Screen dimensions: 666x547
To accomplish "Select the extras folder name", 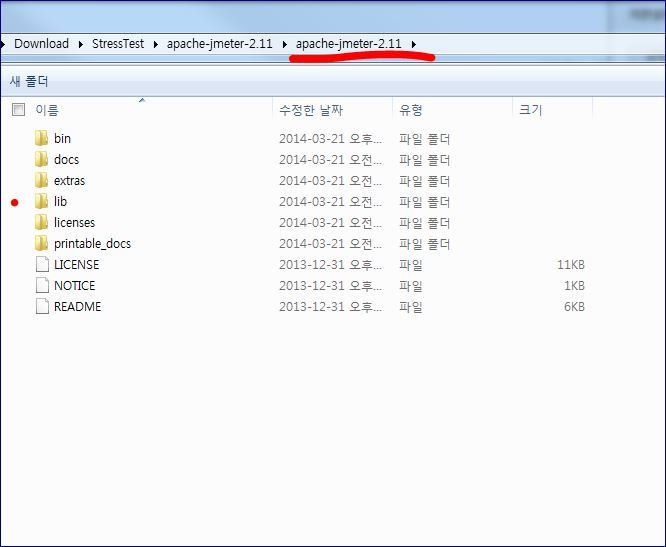I will tap(69, 180).
